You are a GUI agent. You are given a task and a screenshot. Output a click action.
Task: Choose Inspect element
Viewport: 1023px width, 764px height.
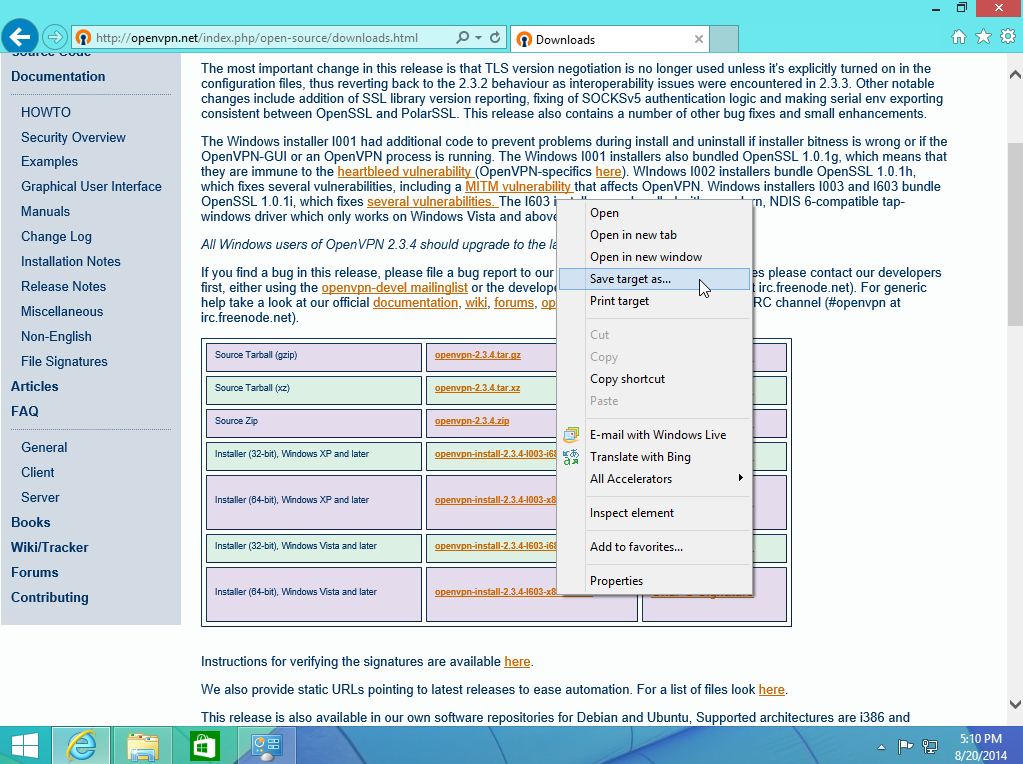(655, 513)
